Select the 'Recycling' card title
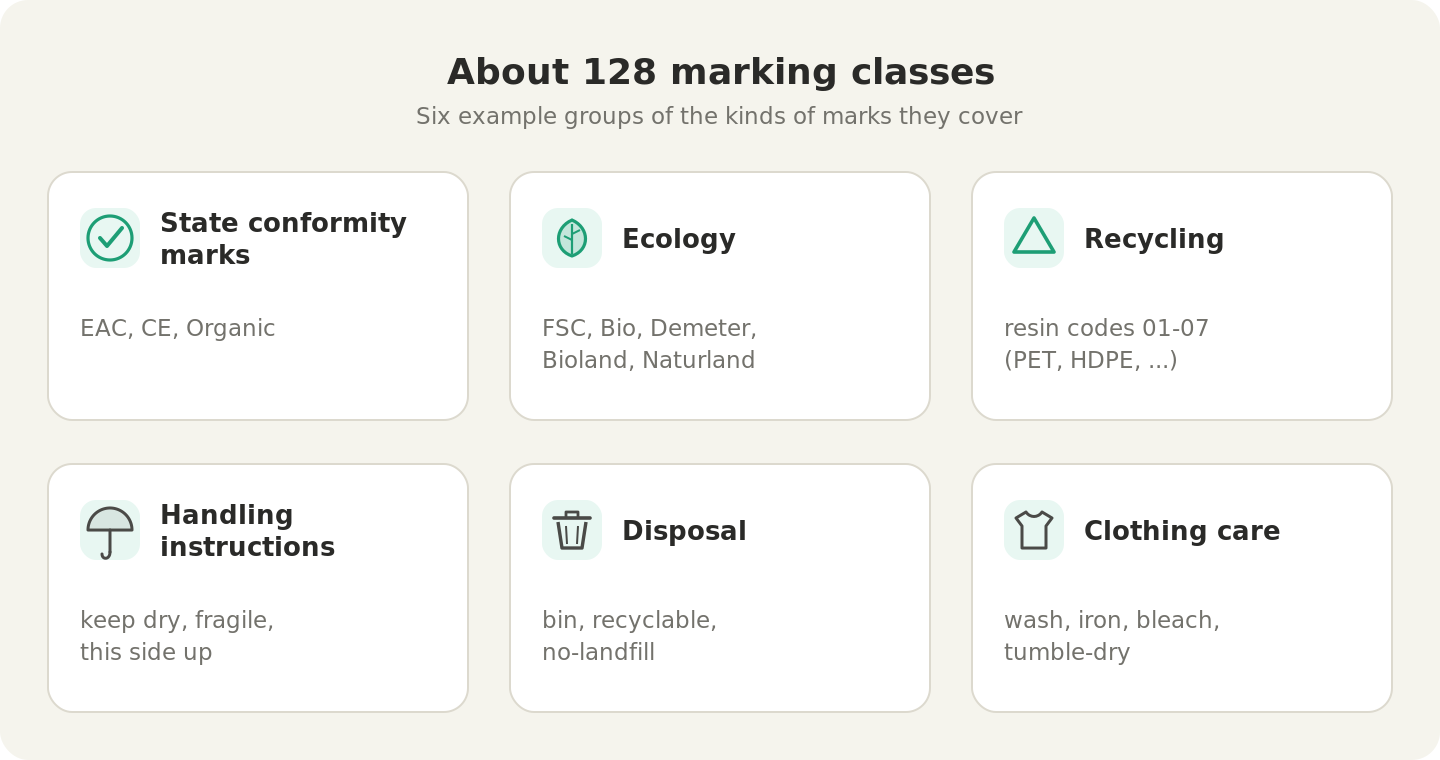This screenshot has height=760, width=1440. (1154, 240)
